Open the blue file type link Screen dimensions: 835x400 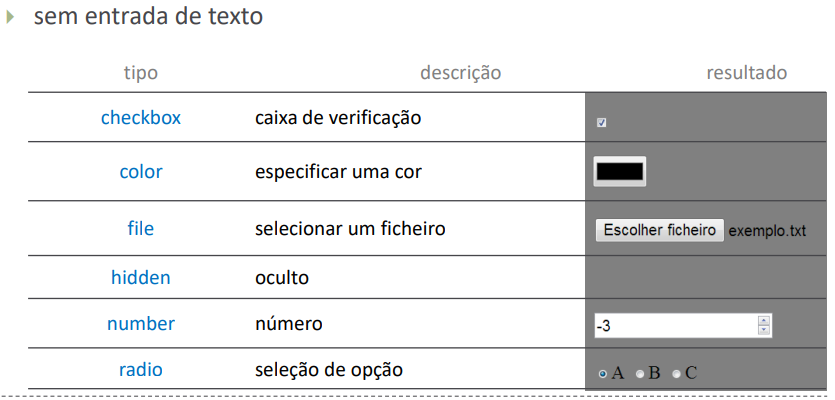coord(141,229)
